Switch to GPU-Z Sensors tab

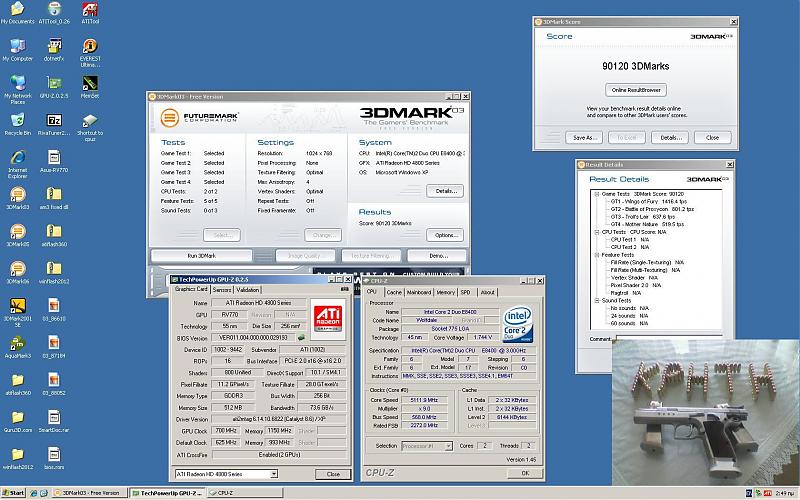coord(222,290)
